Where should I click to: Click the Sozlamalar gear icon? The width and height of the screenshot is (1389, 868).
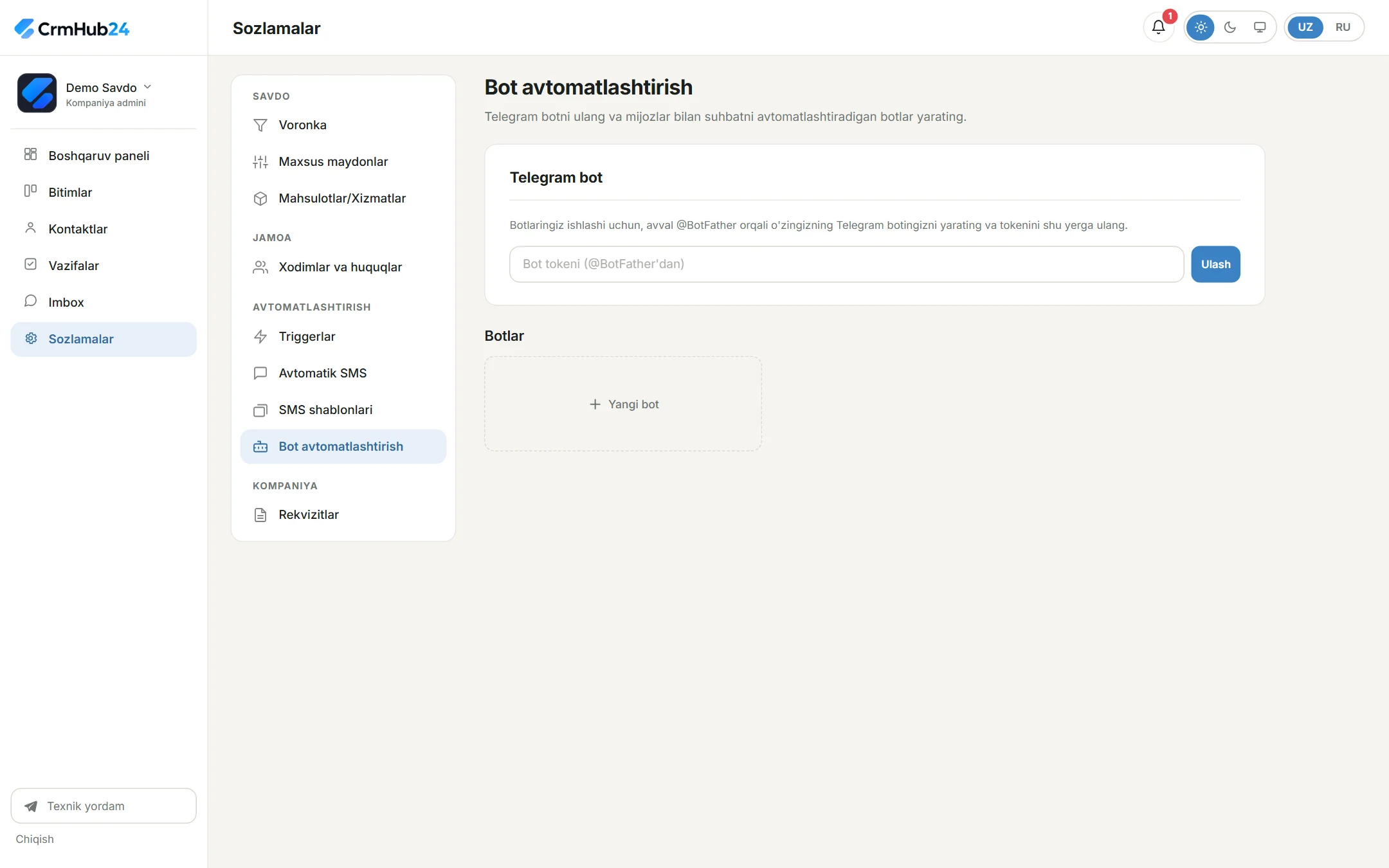pos(31,338)
